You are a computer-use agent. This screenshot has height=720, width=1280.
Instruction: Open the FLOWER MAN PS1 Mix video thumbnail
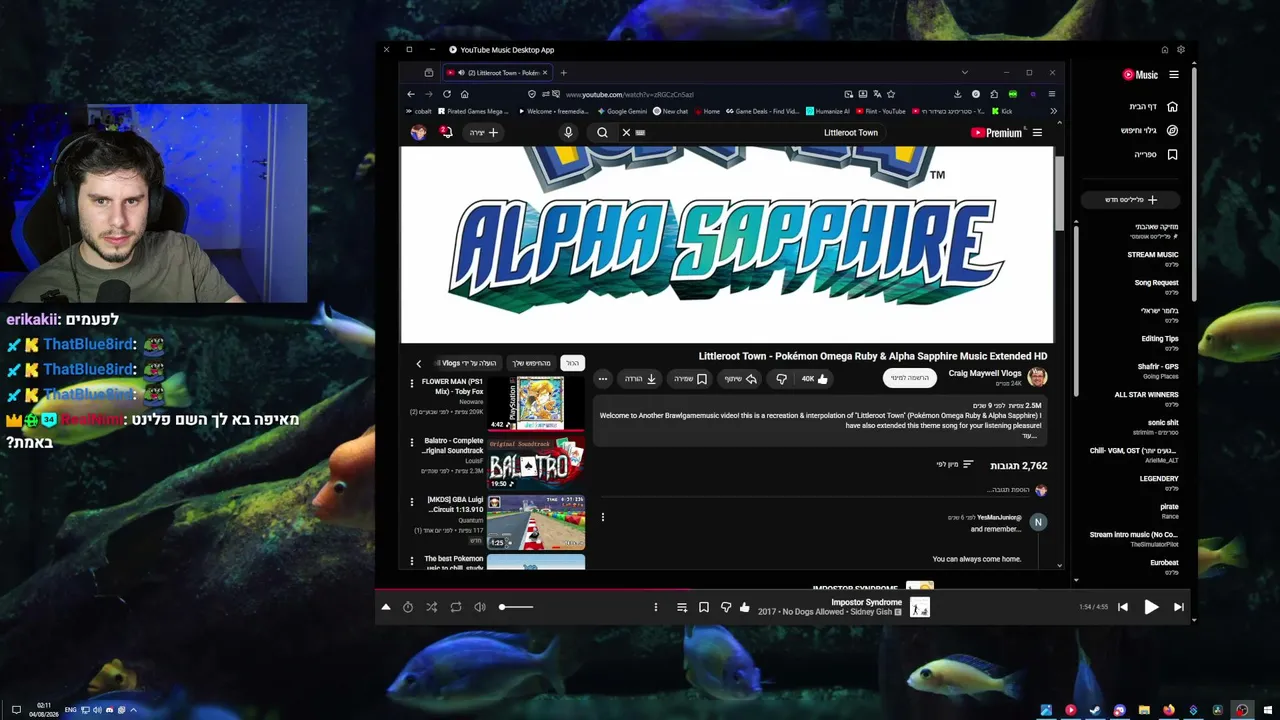click(x=536, y=403)
